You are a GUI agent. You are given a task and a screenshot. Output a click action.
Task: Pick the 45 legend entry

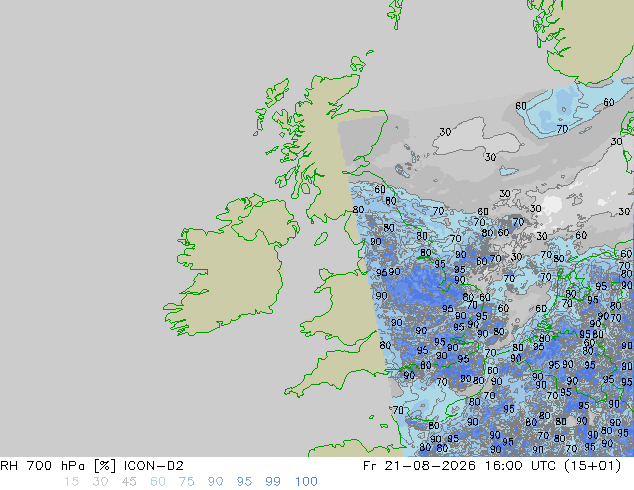[x=129, y=482]
